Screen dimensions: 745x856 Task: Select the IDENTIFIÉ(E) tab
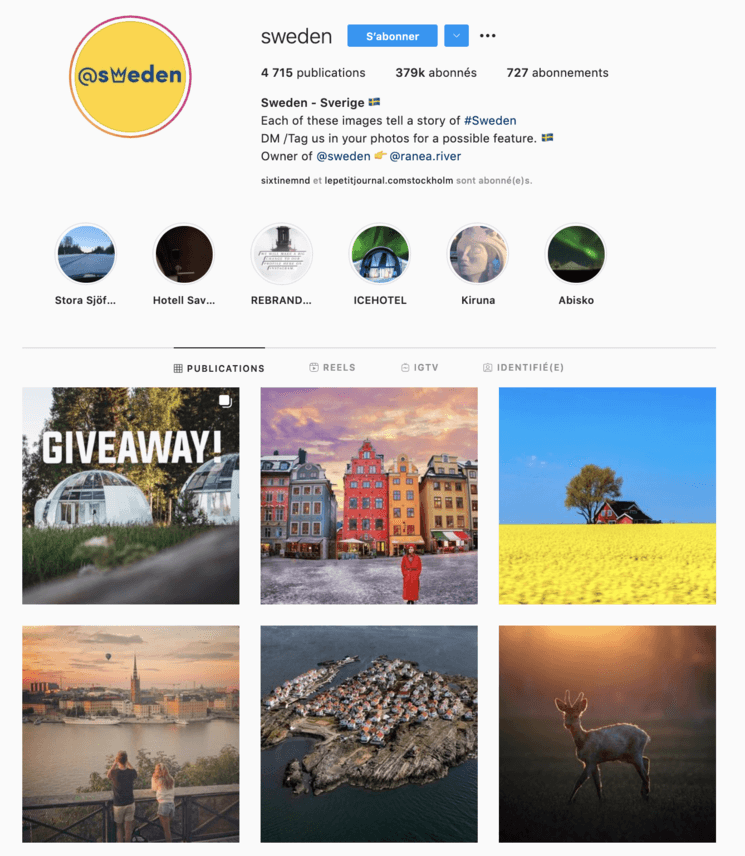[523, 367]
